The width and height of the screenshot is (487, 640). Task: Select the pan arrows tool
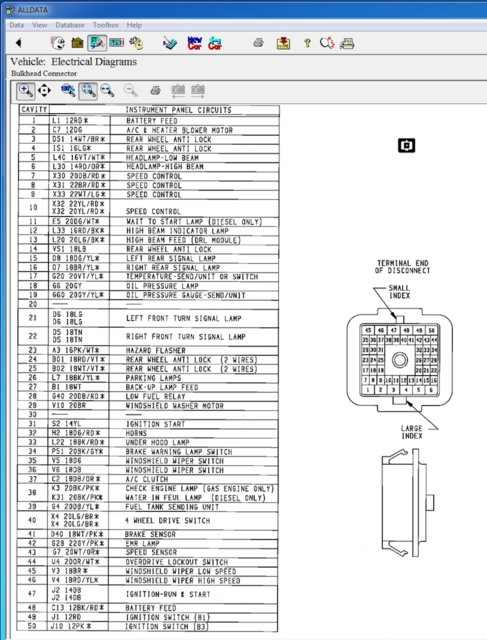click(44, 90)
